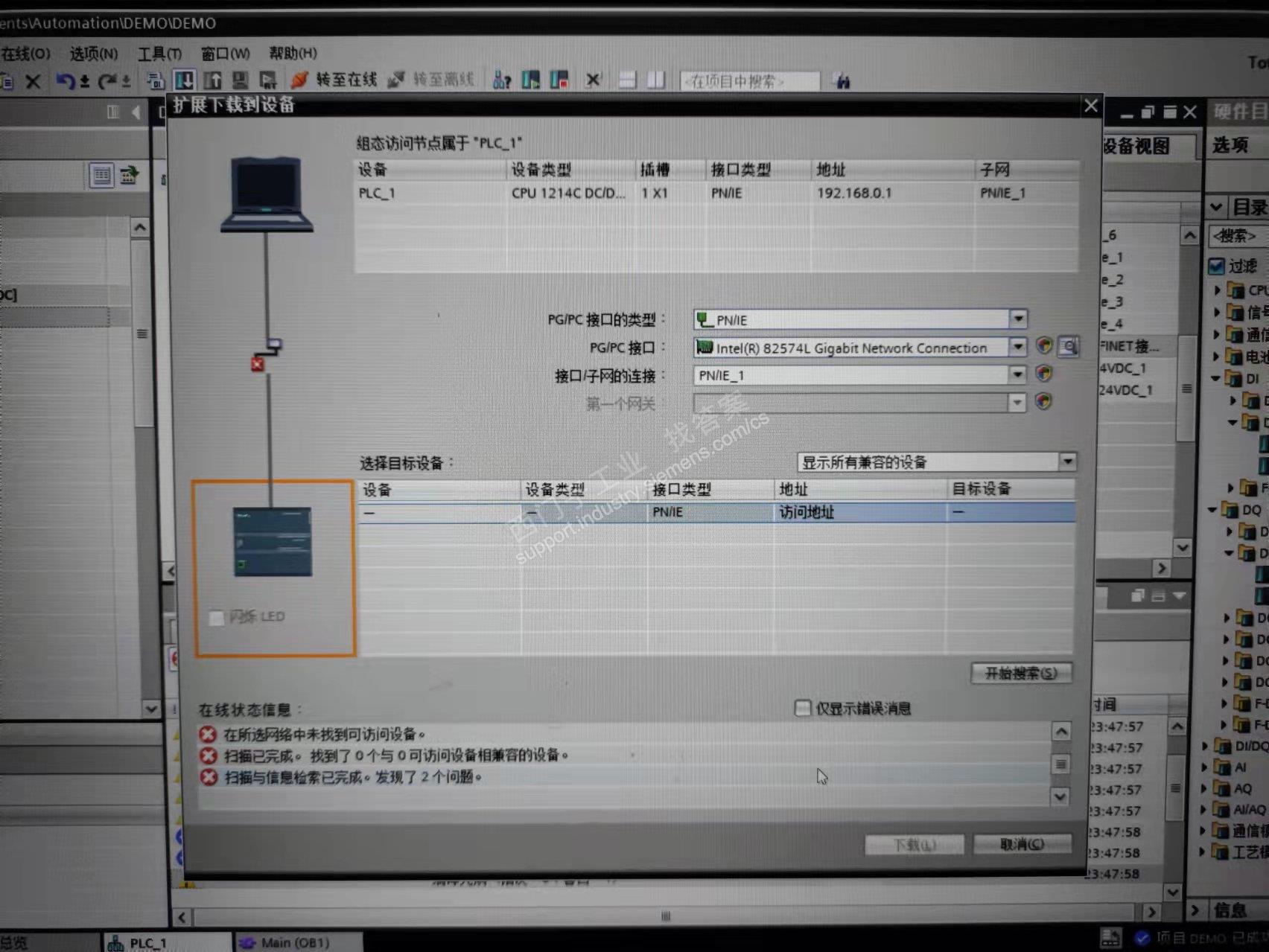
Task: Click the undo arrow in the toolbar
Action: tap(64, 80)
